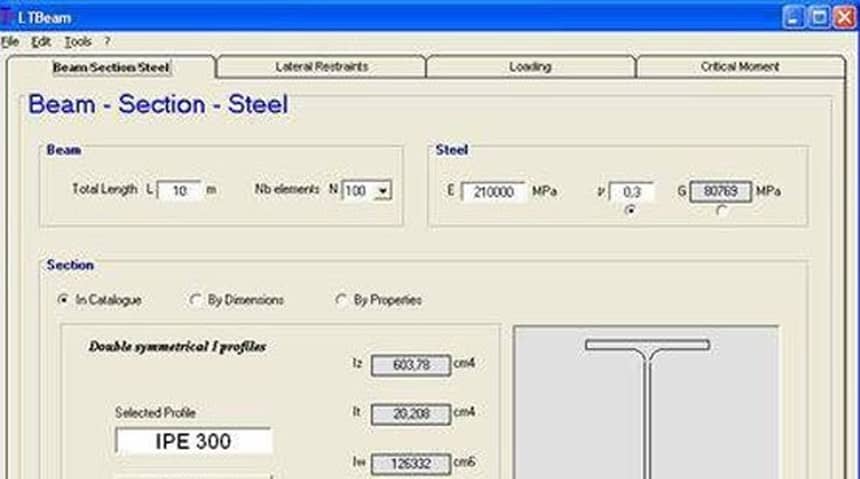
Task: Open the Edit menu
Action: pyautogui.click(x=41, y=42)
